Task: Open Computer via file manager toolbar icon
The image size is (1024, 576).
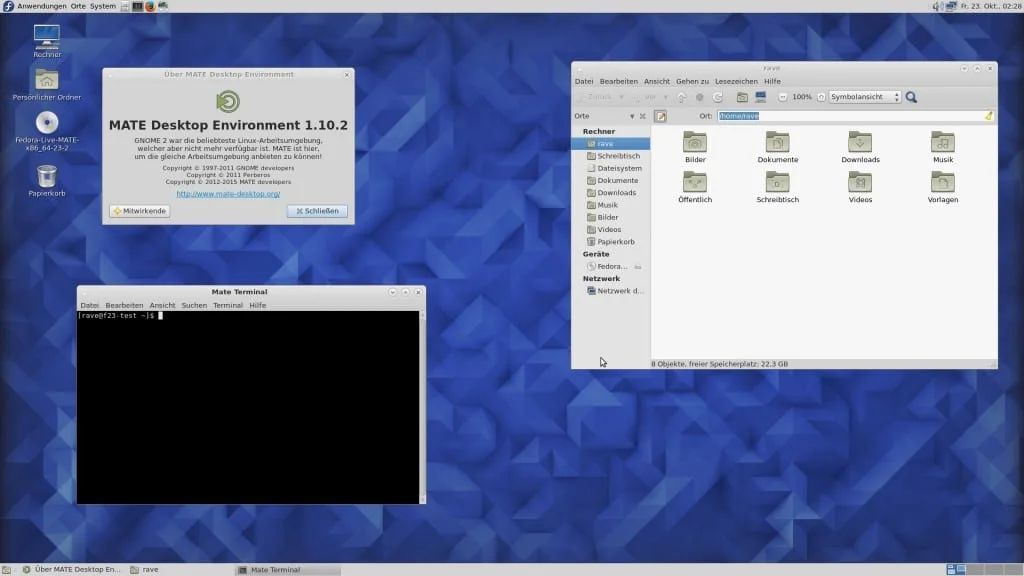Action: (x=760, y=97)
